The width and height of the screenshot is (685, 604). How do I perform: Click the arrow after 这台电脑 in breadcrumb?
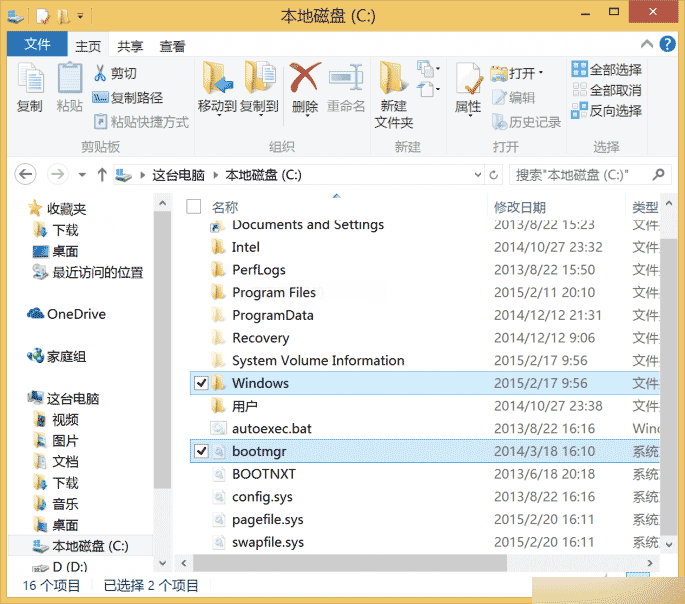[x=215, y=175]
